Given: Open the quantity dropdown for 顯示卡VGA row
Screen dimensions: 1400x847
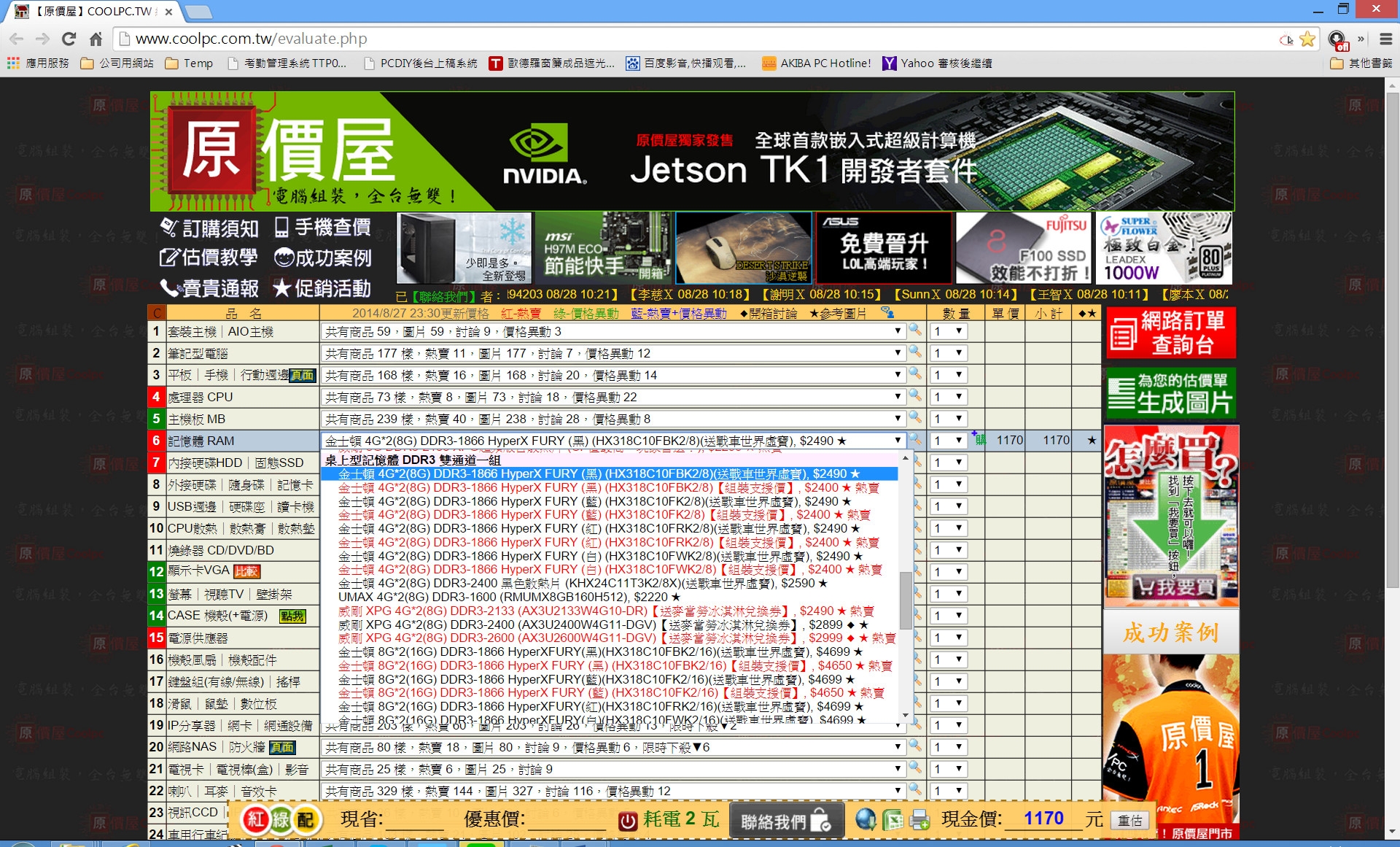Looking at the screenshot, I should pos(948,572).
